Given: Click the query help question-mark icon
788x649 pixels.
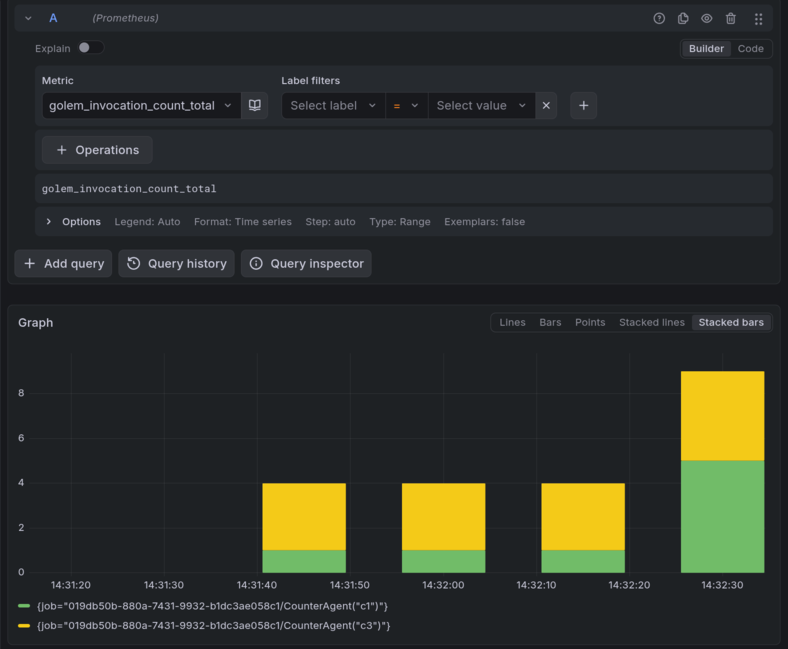Looking at the screenshot, I should (x=659, y=18).
